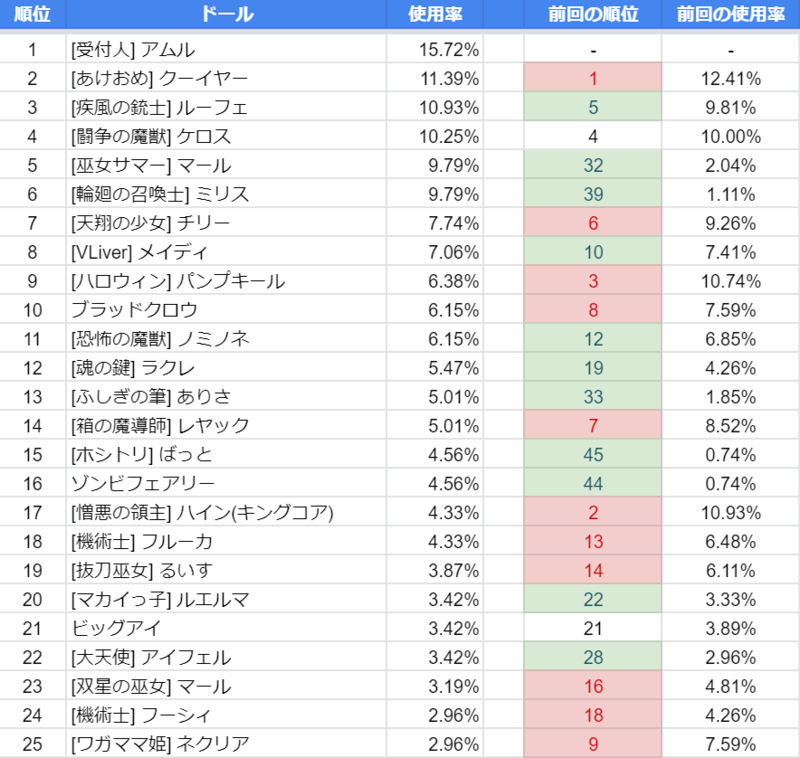Click the green previous rank 45 cell
This screenshot has height=758, width=800.
593,454
